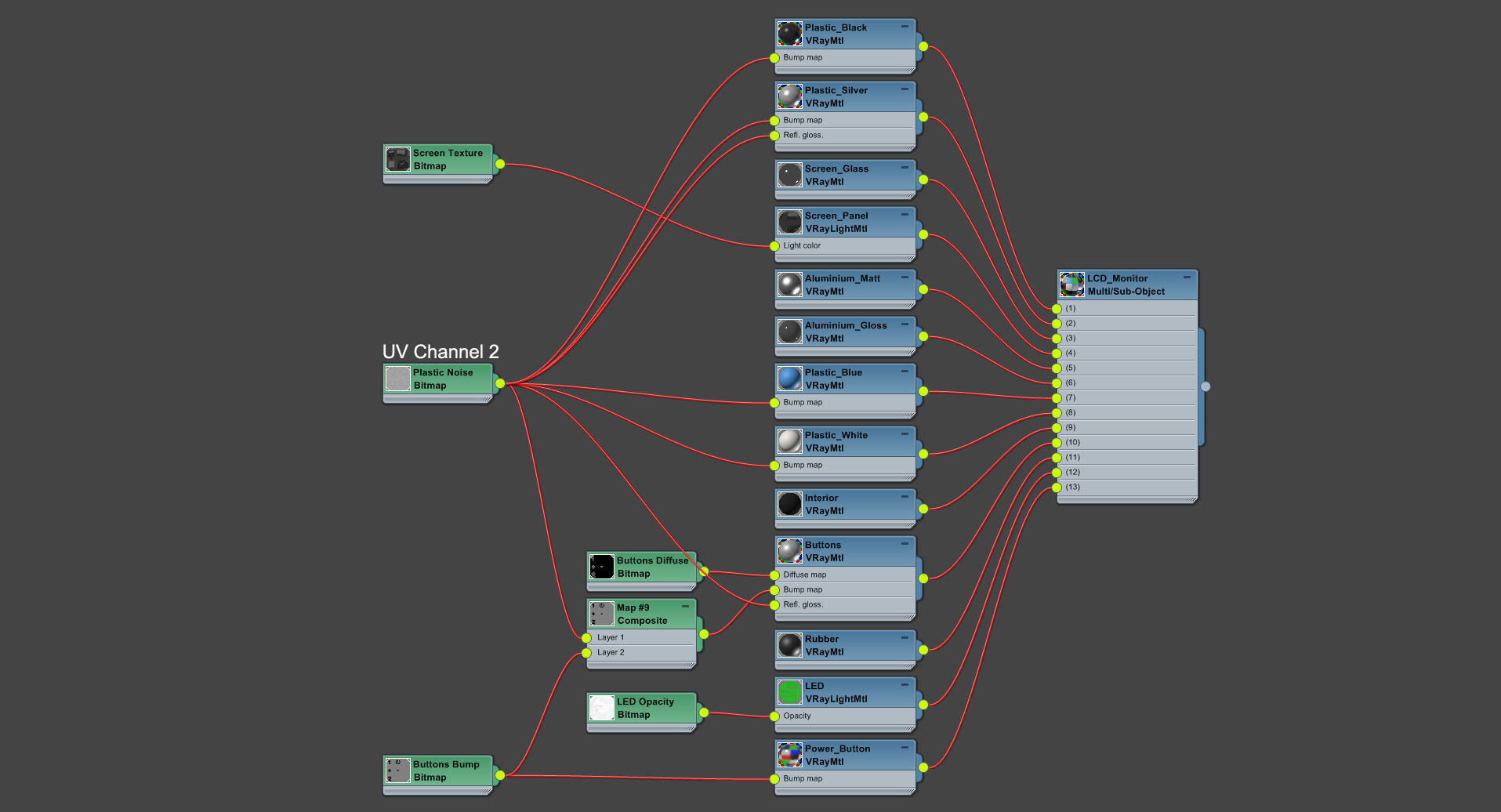Collapse the LED node

[x=905, y=685]
